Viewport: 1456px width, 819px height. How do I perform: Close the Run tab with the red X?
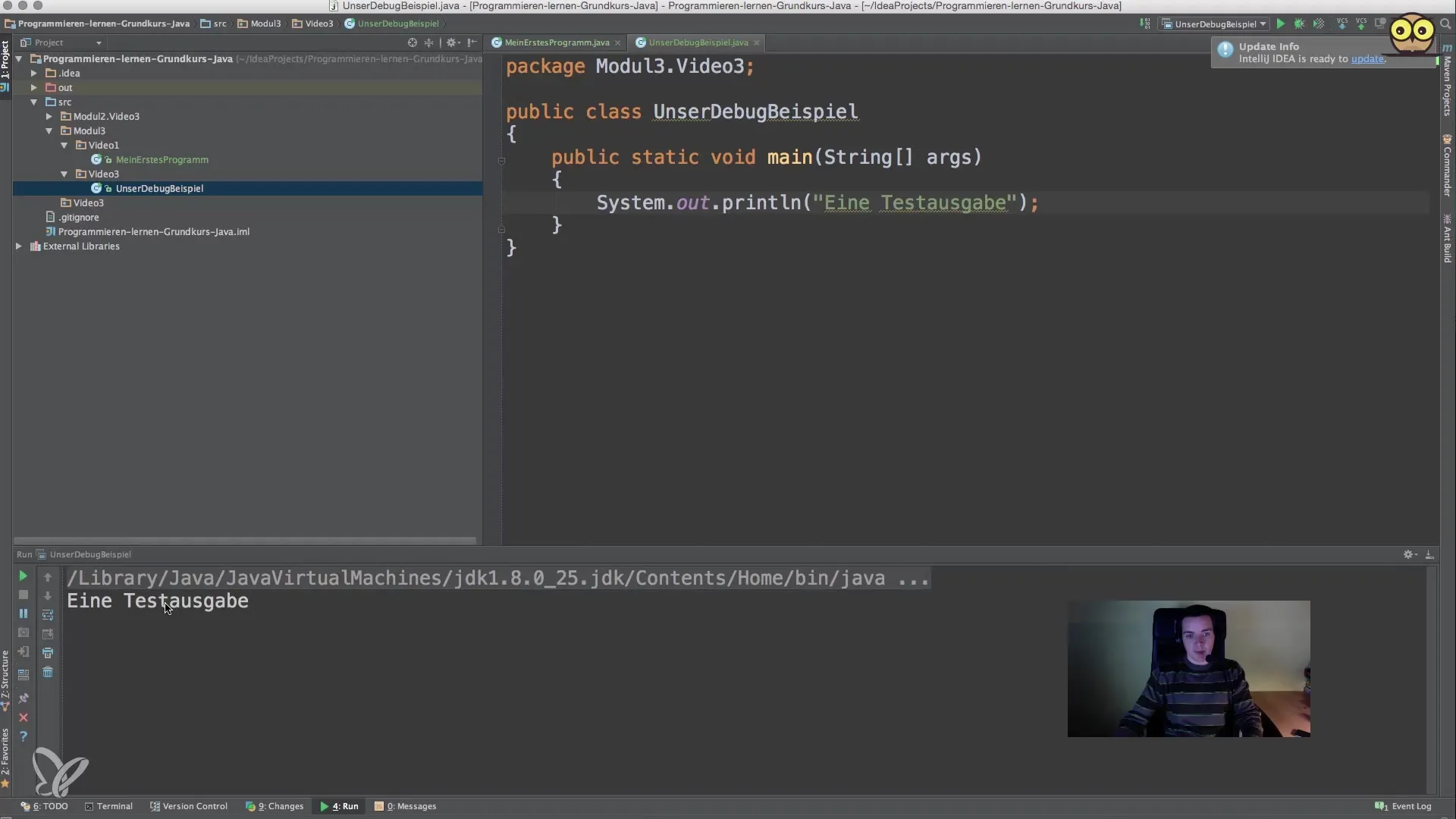pyautogui.click(x=23, y=717)
